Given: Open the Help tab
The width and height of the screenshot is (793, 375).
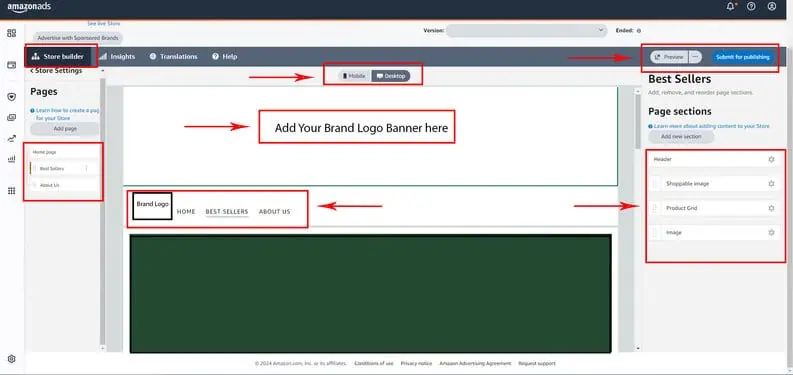Looking at the screenshot, I should 225,57.
